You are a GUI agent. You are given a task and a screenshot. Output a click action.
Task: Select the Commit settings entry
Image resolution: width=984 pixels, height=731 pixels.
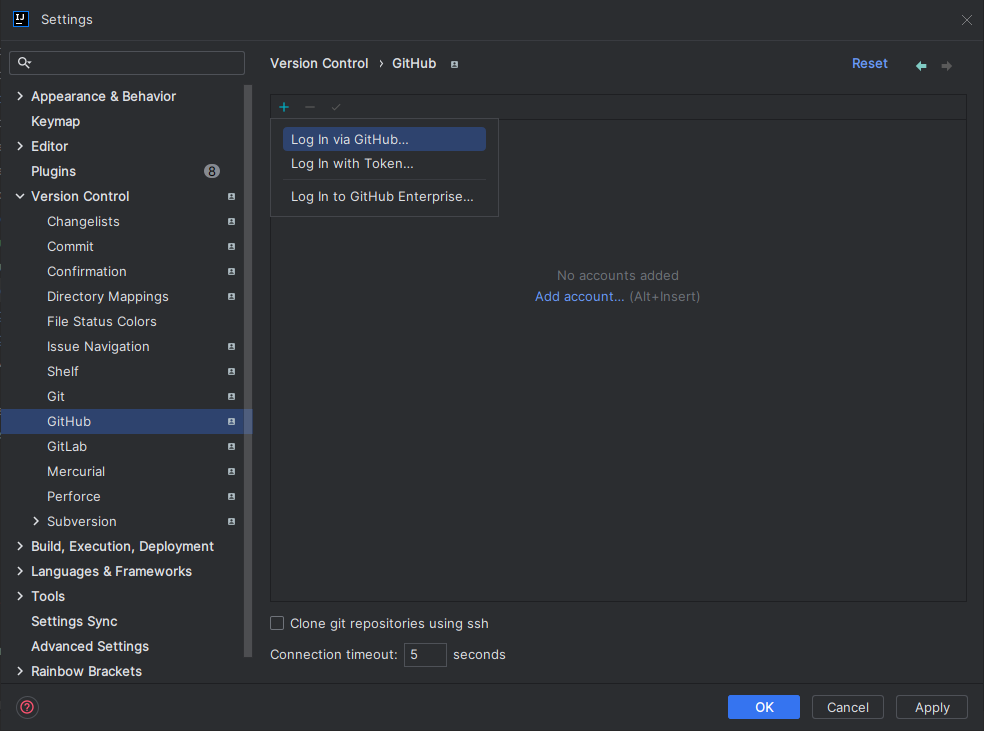pos(70,247)
